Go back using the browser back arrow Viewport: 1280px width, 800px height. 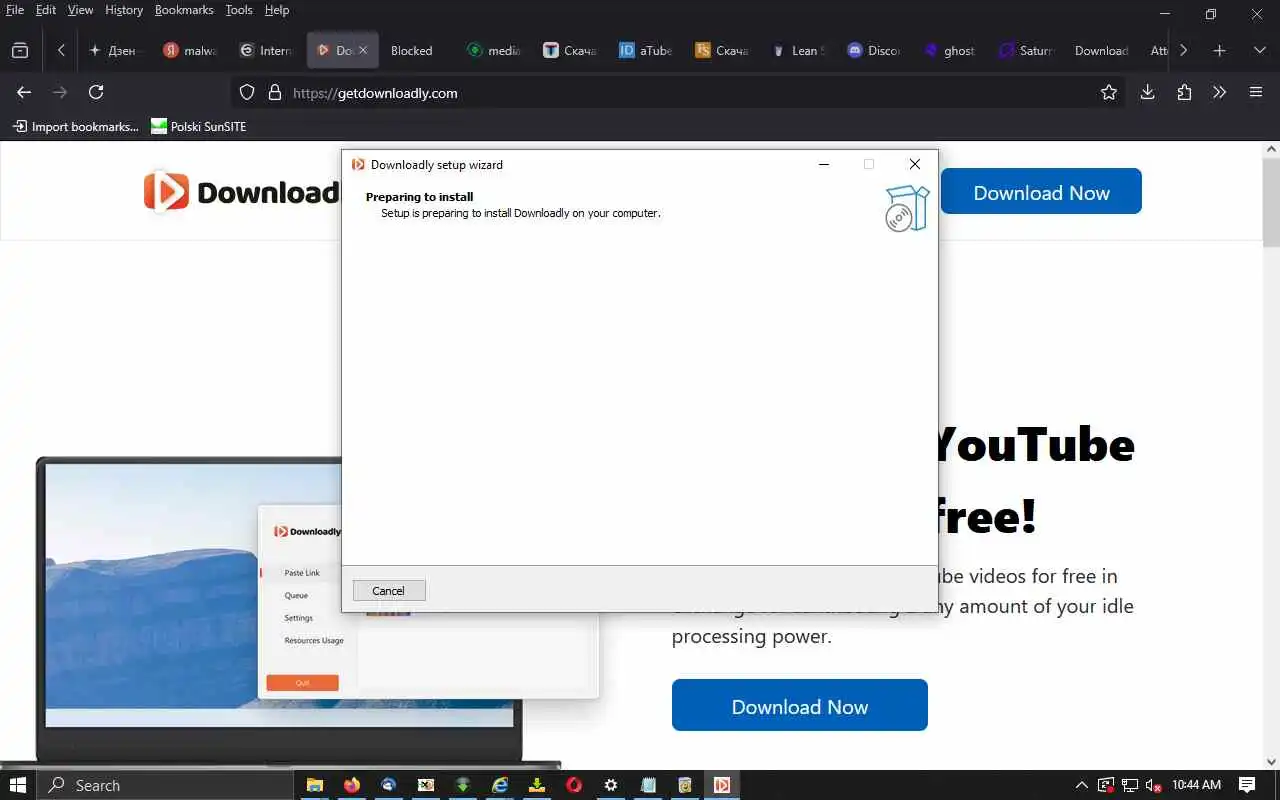pyautogui.click(x=24, y=92)
